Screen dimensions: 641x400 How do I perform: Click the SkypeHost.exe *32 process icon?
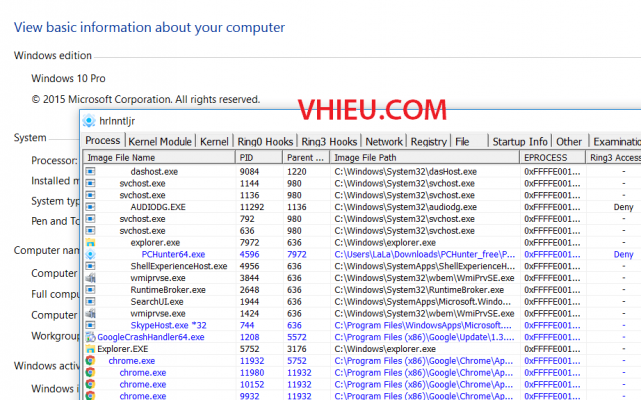click(x=90, y=325)
